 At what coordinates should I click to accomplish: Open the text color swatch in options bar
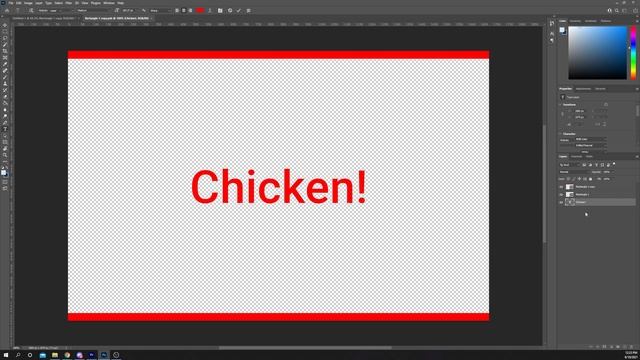pyautogui.click(x=200, y=11)
